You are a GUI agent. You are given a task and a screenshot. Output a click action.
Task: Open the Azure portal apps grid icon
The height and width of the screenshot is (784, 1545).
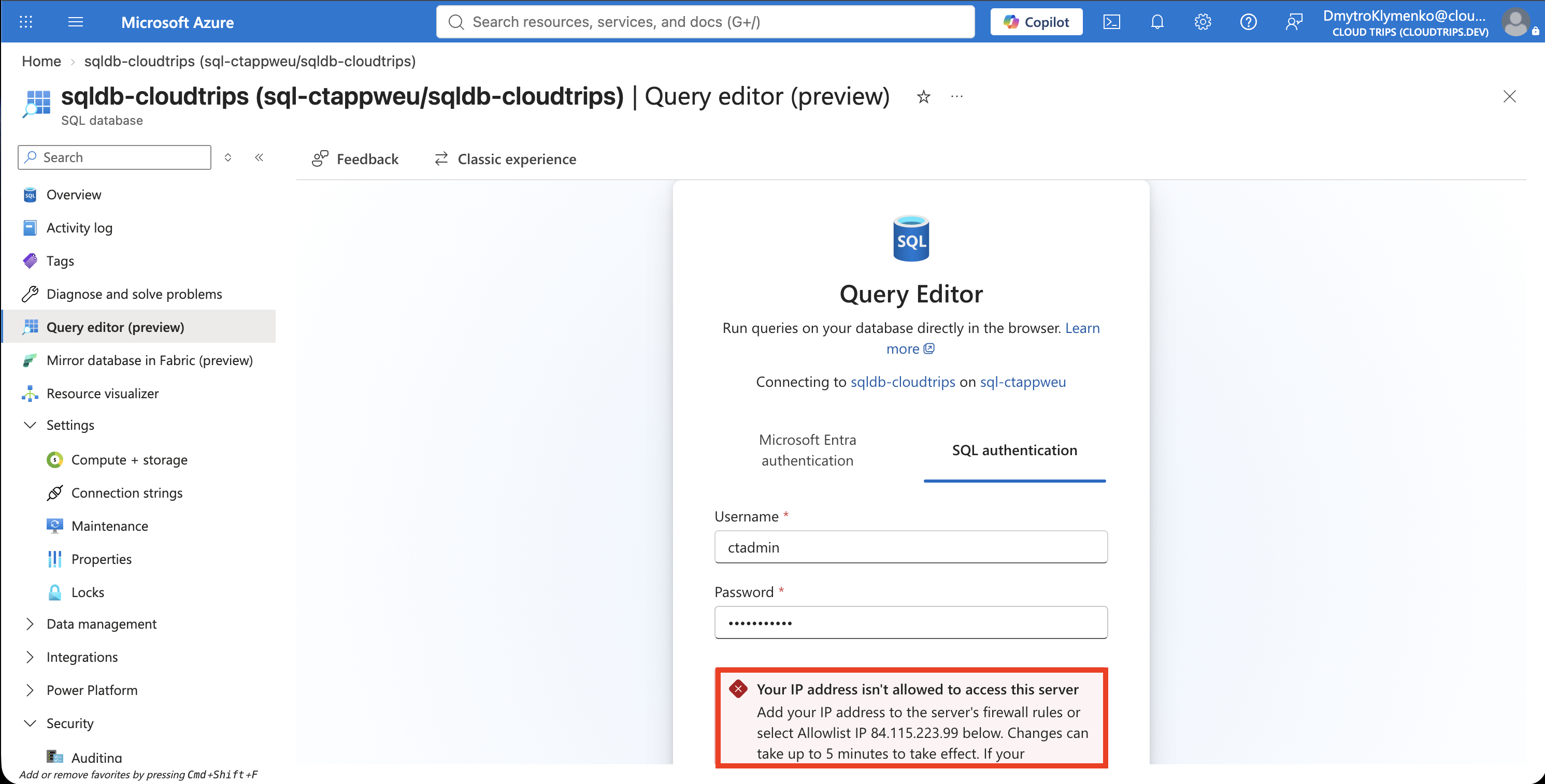[x=26, y=22]
